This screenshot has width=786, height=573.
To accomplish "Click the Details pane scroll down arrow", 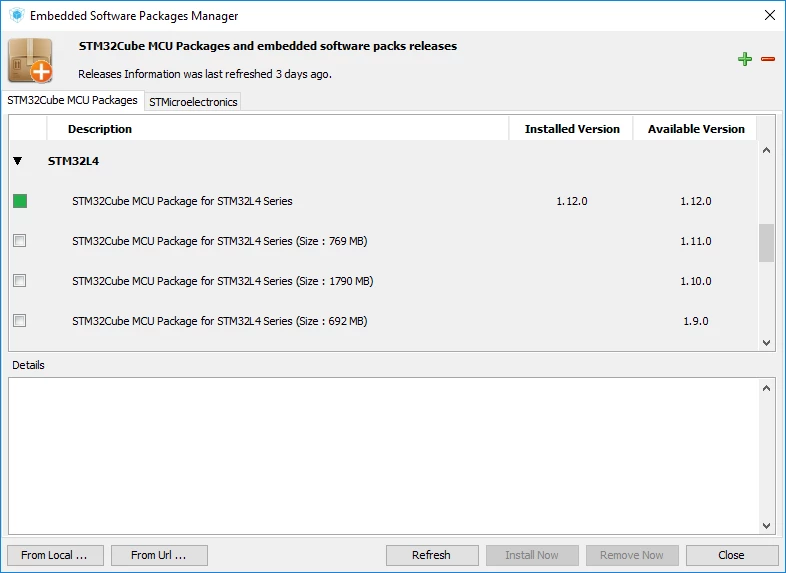I will point(766,526).
